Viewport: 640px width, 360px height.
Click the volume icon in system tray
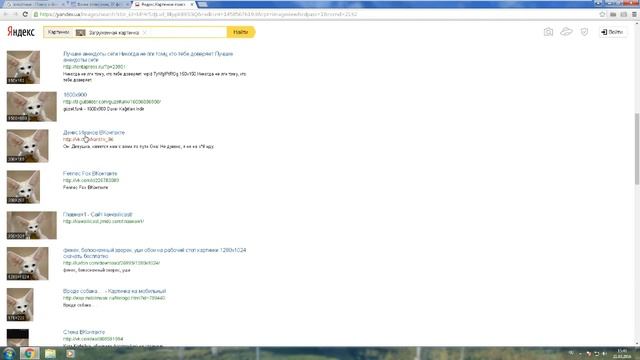[x=604, y=353]
